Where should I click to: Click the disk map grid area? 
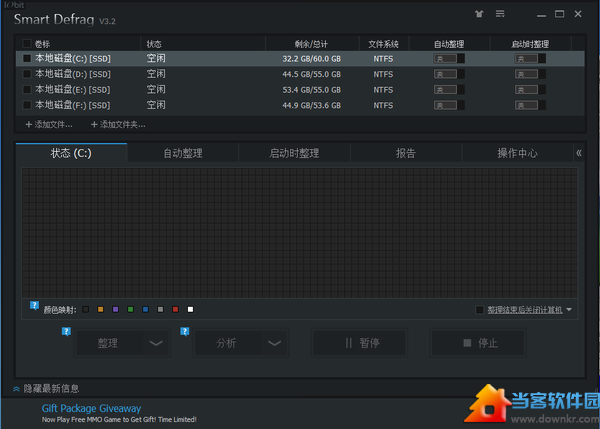click(x=300, y=233)
